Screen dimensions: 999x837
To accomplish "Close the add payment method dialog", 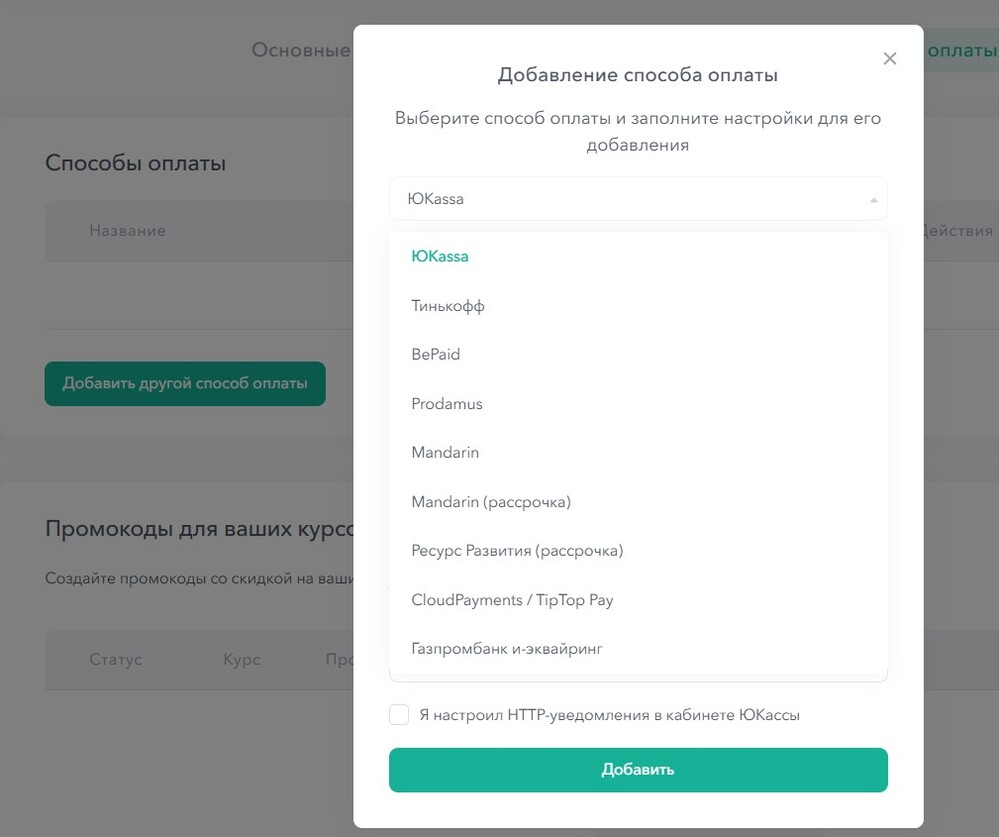I will 889,59.
